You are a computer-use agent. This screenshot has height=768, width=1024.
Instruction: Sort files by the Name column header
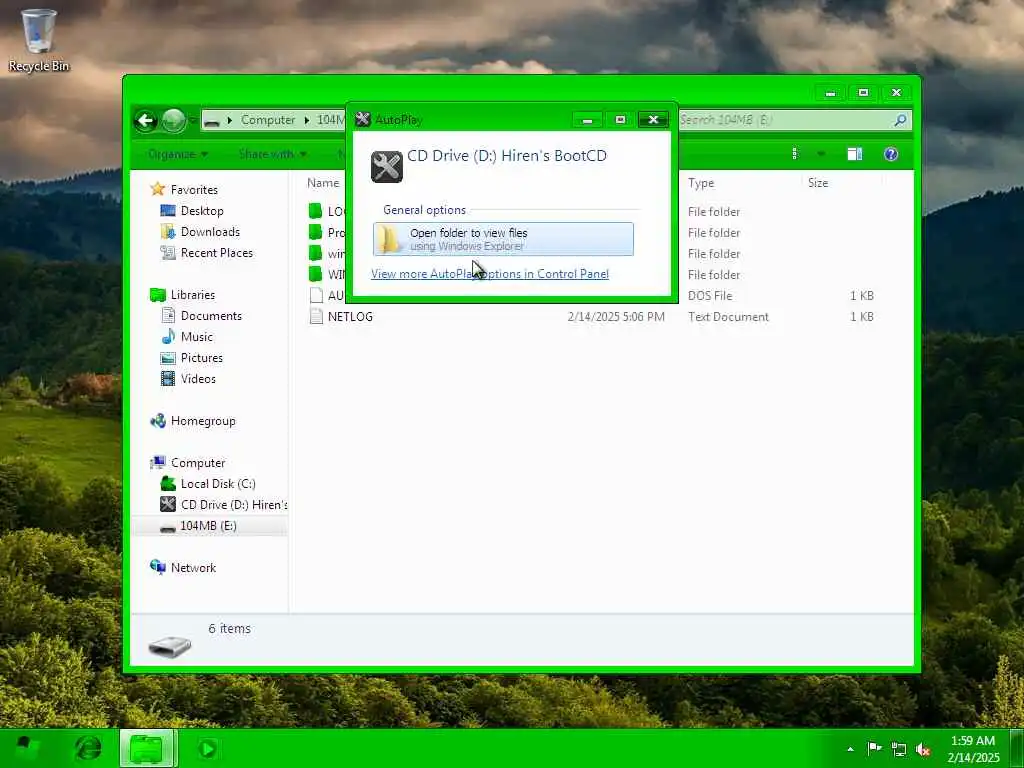pos(323,183)
